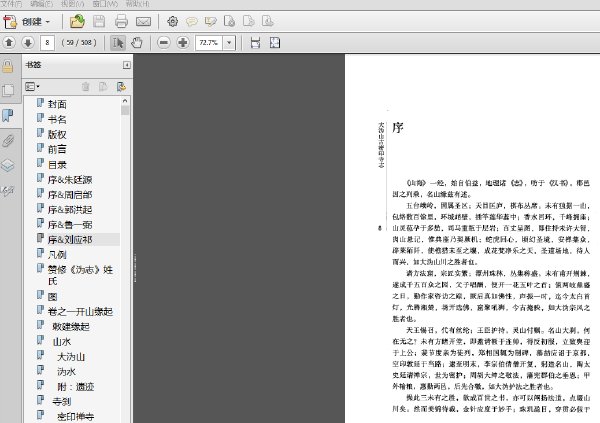Select the 序&鲁一弼 bookmark
The image size is (600, 423).
pyautogui.click(x=70, y=224)
